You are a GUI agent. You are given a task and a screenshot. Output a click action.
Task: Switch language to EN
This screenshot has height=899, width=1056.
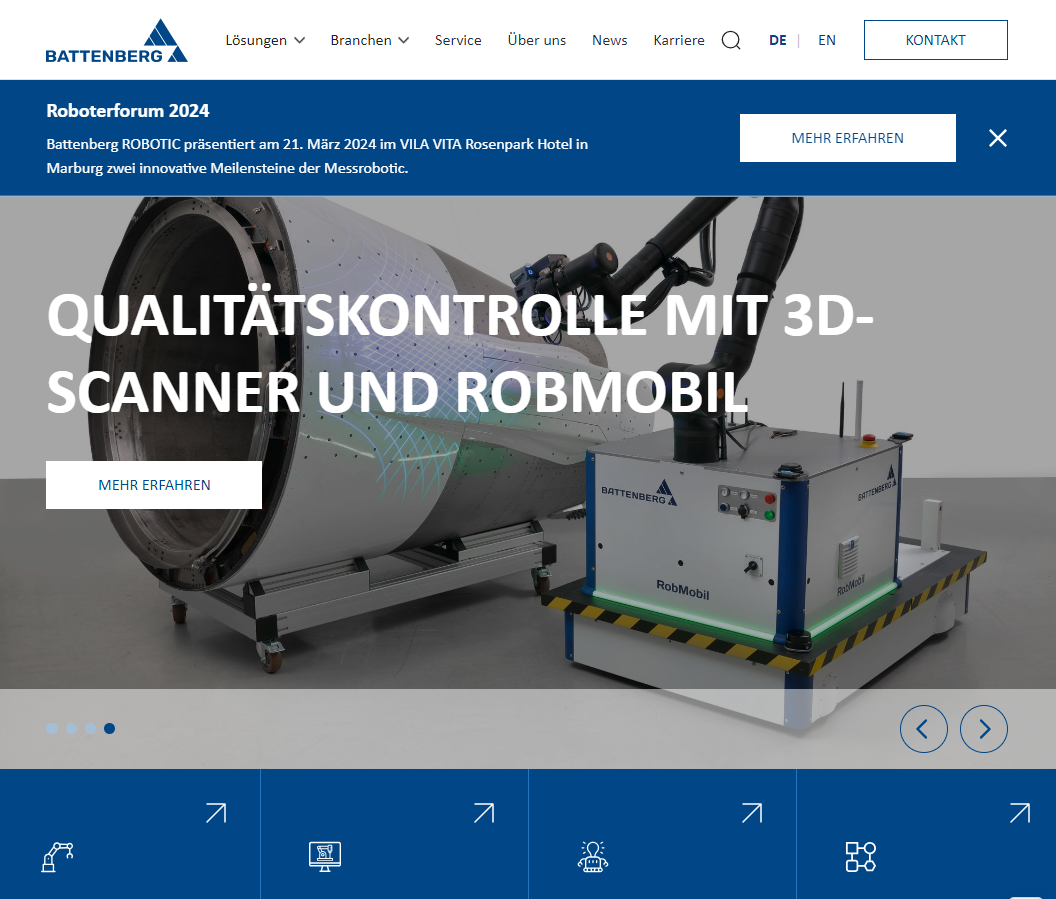[826, 41]
